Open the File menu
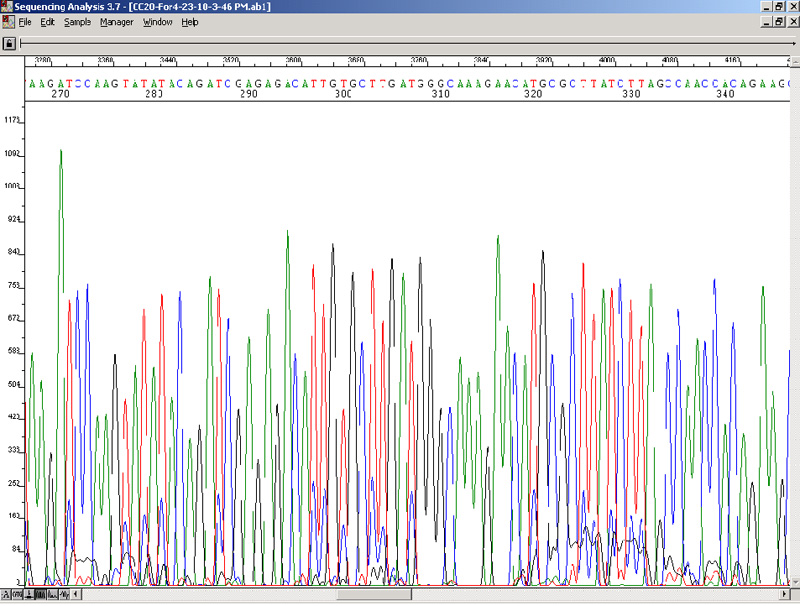This screenshot has width=800, height=606. pos(25,22)
